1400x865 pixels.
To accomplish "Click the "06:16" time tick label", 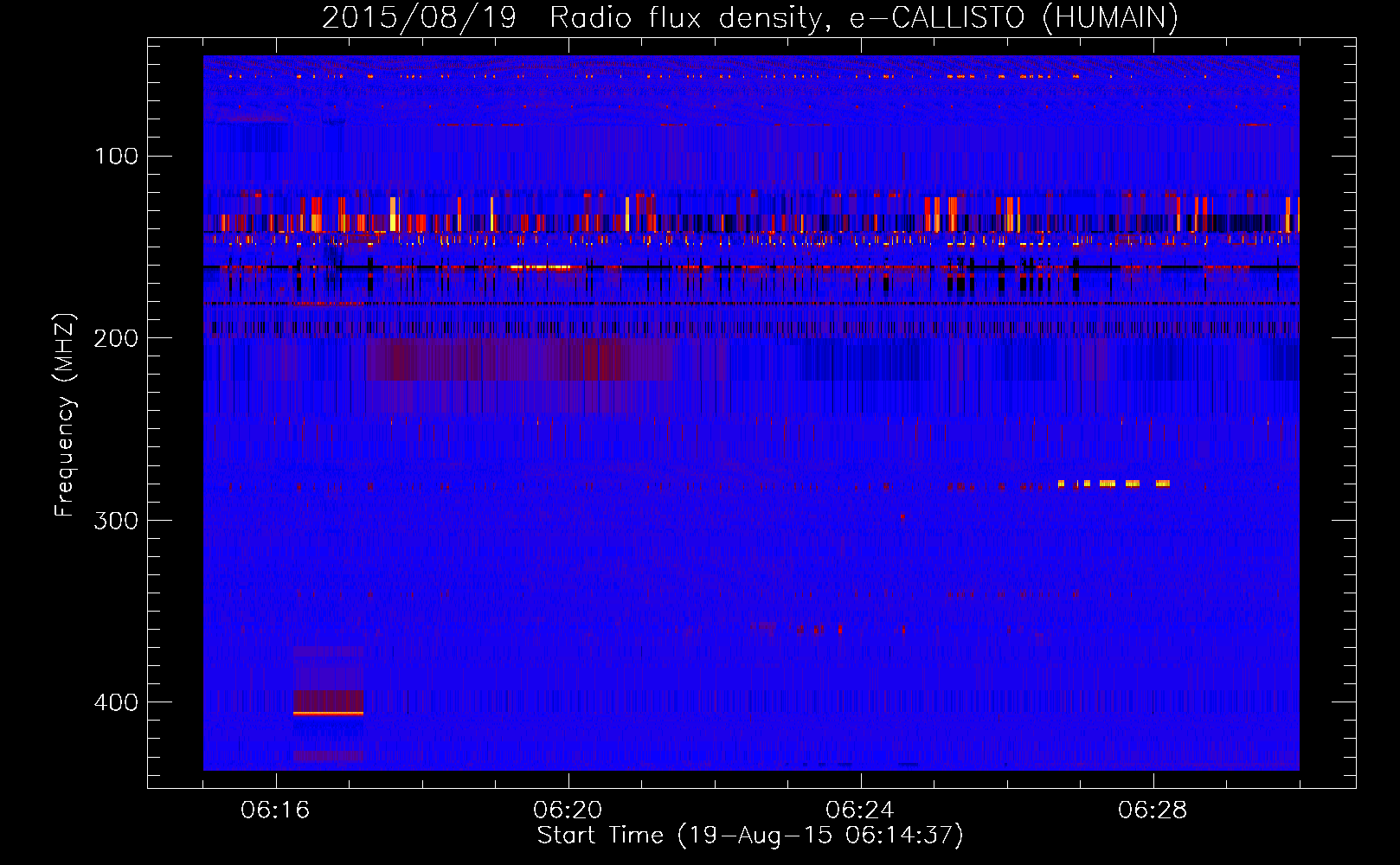I will click(275, 811).
